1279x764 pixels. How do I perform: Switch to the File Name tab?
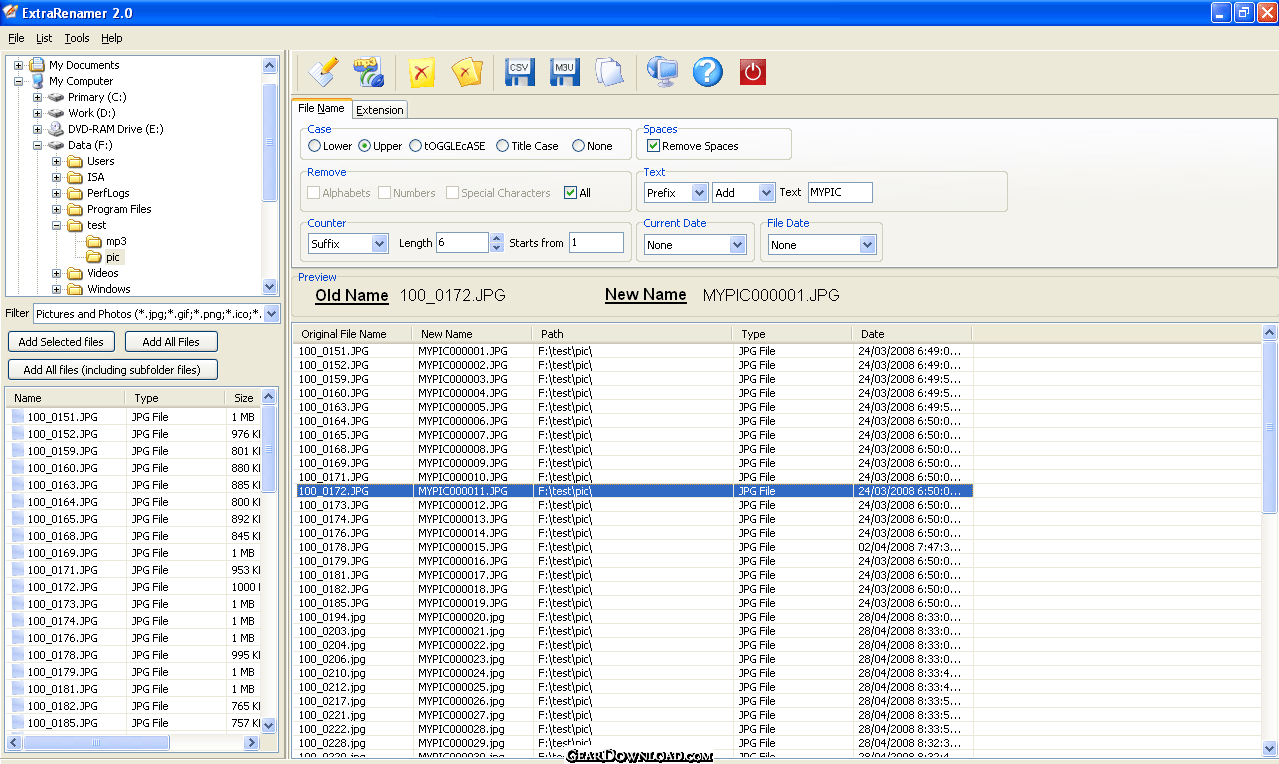point(321,108)
